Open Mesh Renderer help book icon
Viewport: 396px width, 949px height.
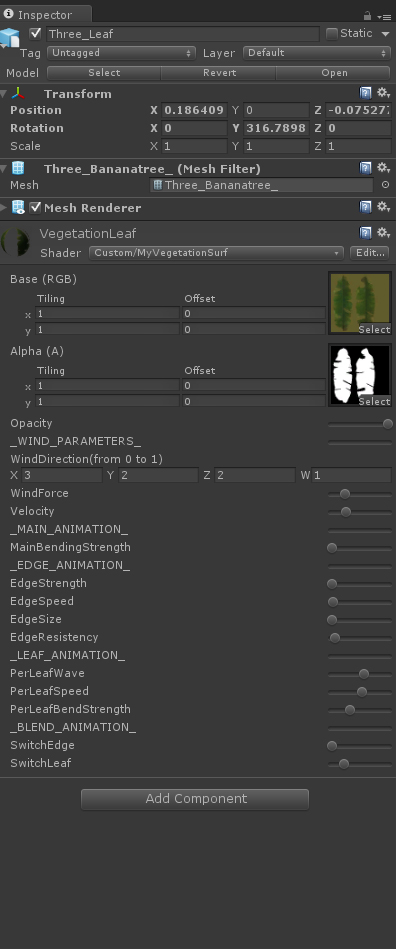pyautogui.click(x=365, y=207)
